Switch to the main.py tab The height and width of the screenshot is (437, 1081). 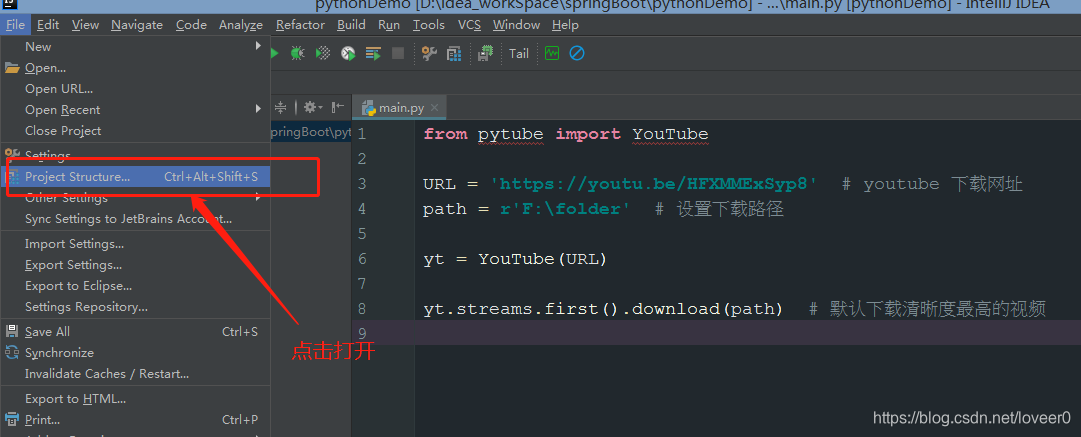tap(399, 108)
